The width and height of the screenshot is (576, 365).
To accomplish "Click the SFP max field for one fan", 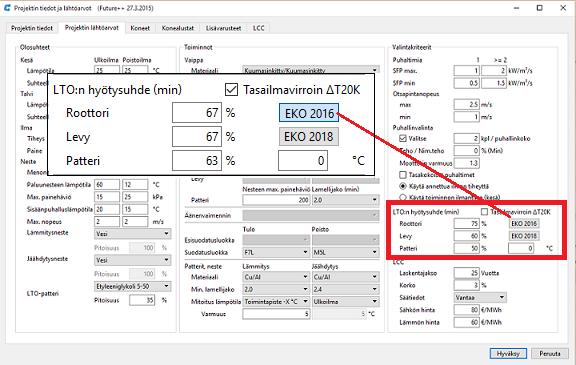I will click(x=467, y=71).
